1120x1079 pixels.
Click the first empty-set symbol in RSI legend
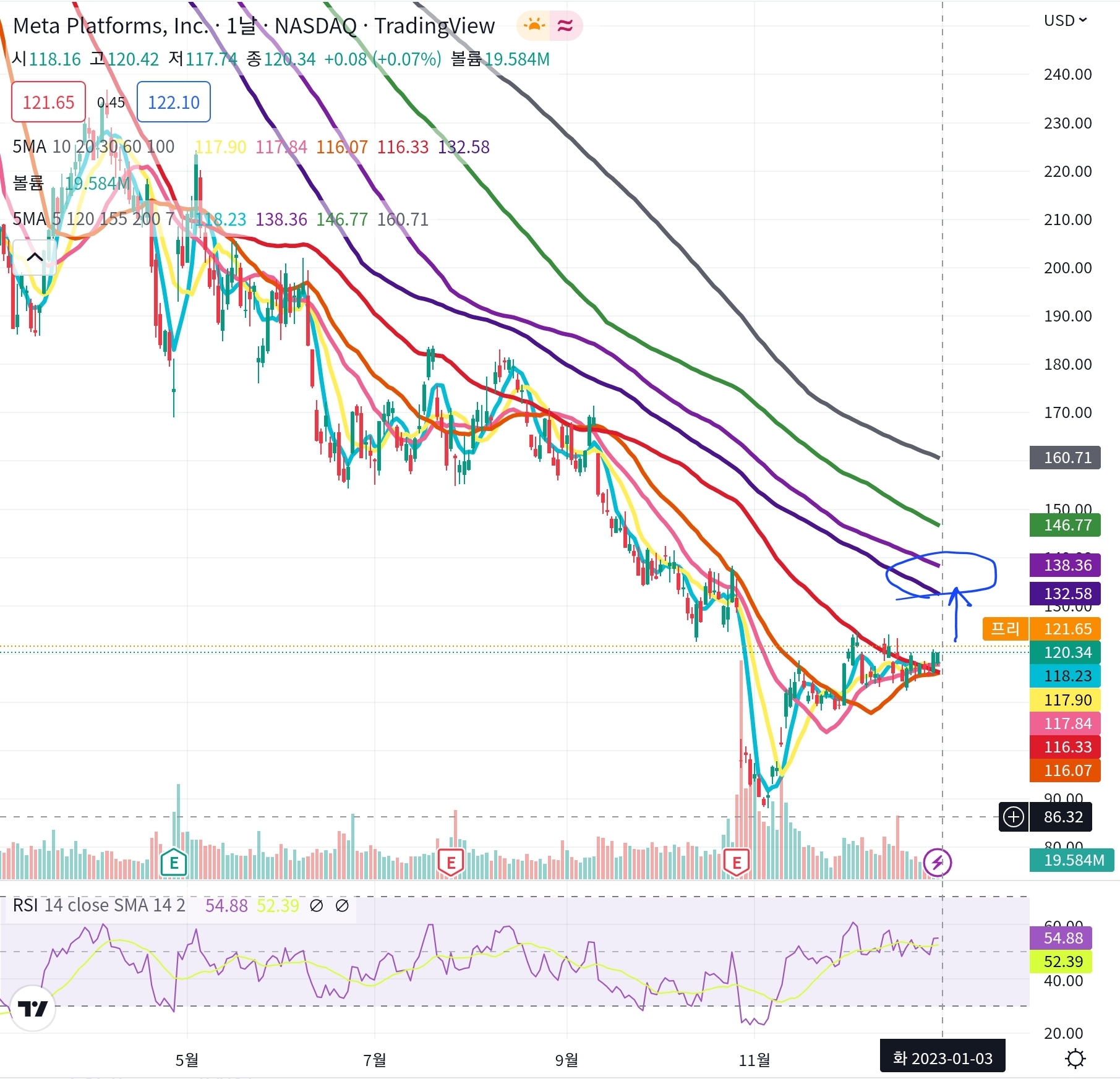tap(316, 906)
